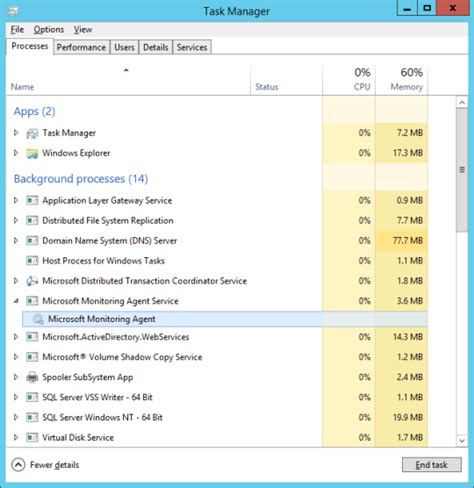Click the Spooler SubSystem App printer icon
Image resolution: width=474 pixels, height=488 pixels.
click(x=32, y=377)
